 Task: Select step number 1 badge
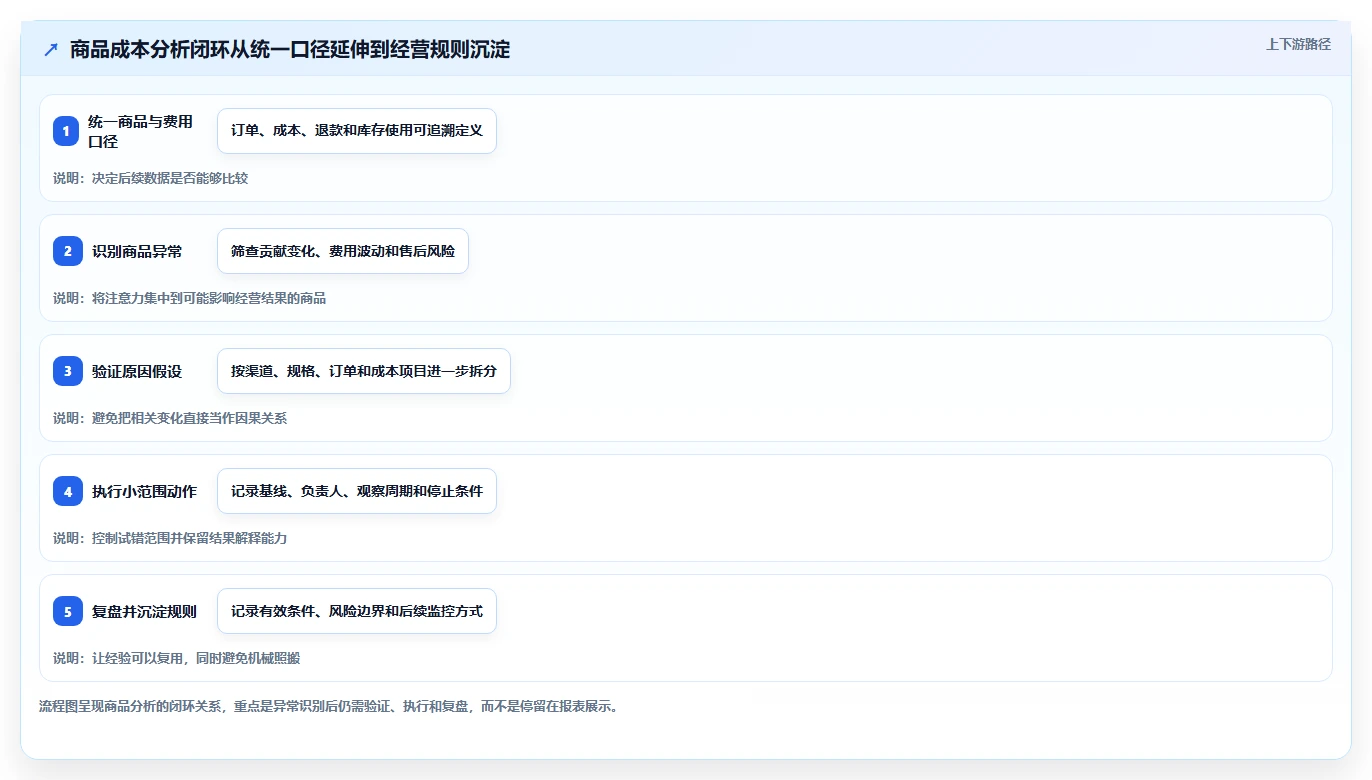click(x=68, y=131)
